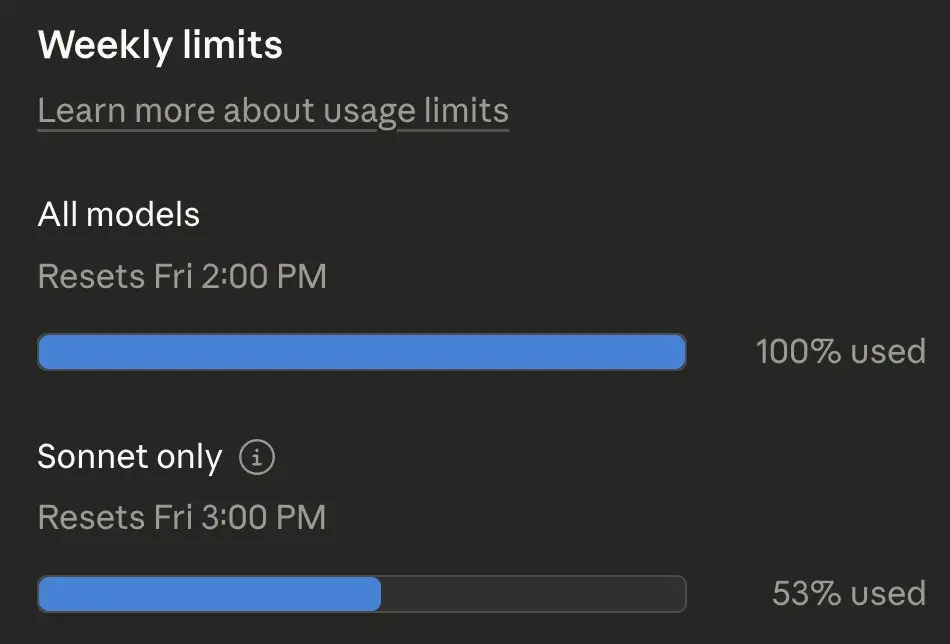Screen dimensions: 950x644
Task: Click the Resets Fri 2:00 PM text
Action: pyautogui.click(x=182, y=276)
